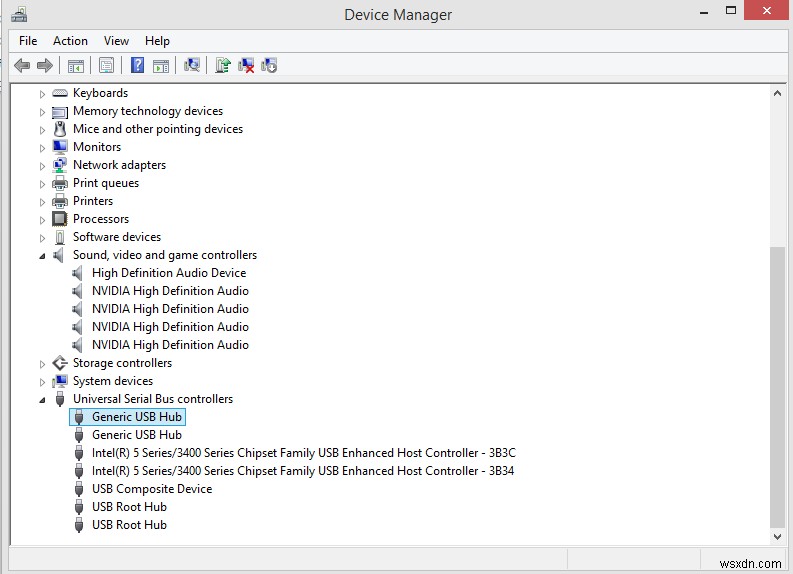This screenshot has height=574, width=793.
Task: Collapse Universal Serial Bus controllers
Action: tap(42, 401)
